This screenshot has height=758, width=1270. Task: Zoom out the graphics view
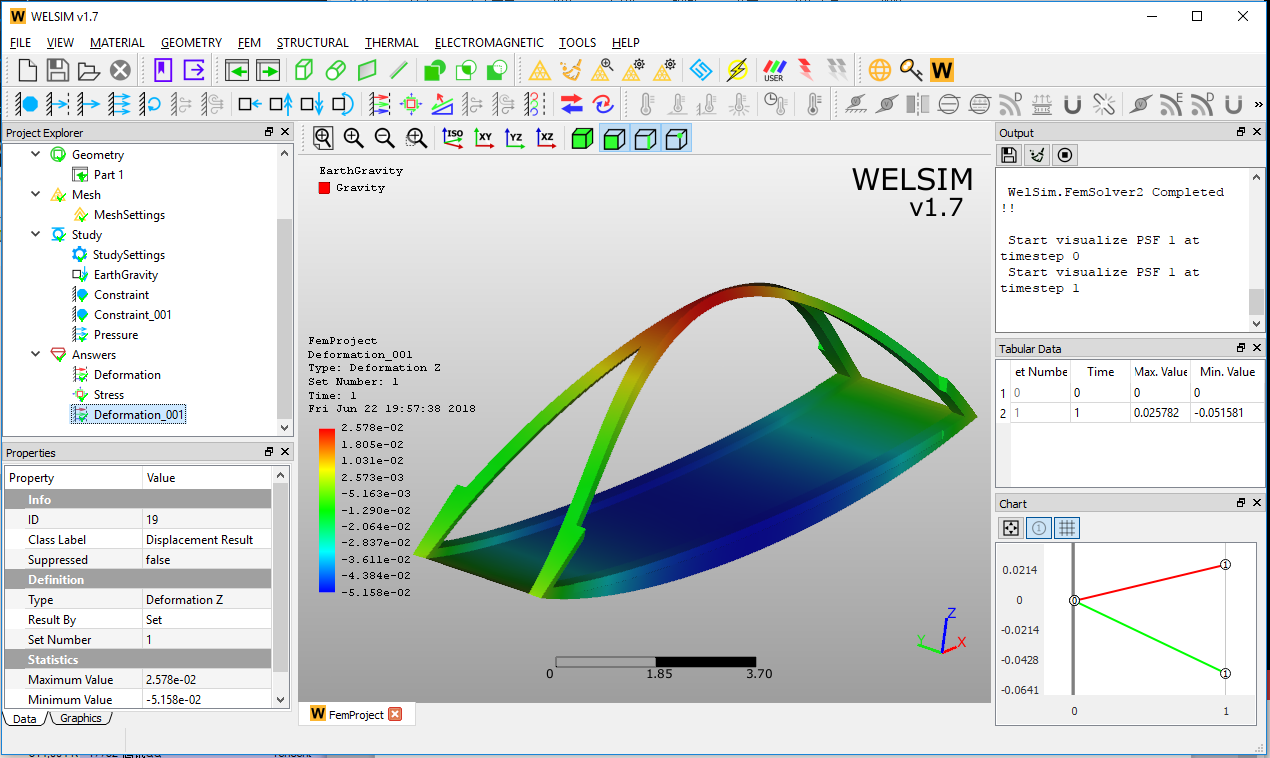pyautogui.click(x=385, y=138)
